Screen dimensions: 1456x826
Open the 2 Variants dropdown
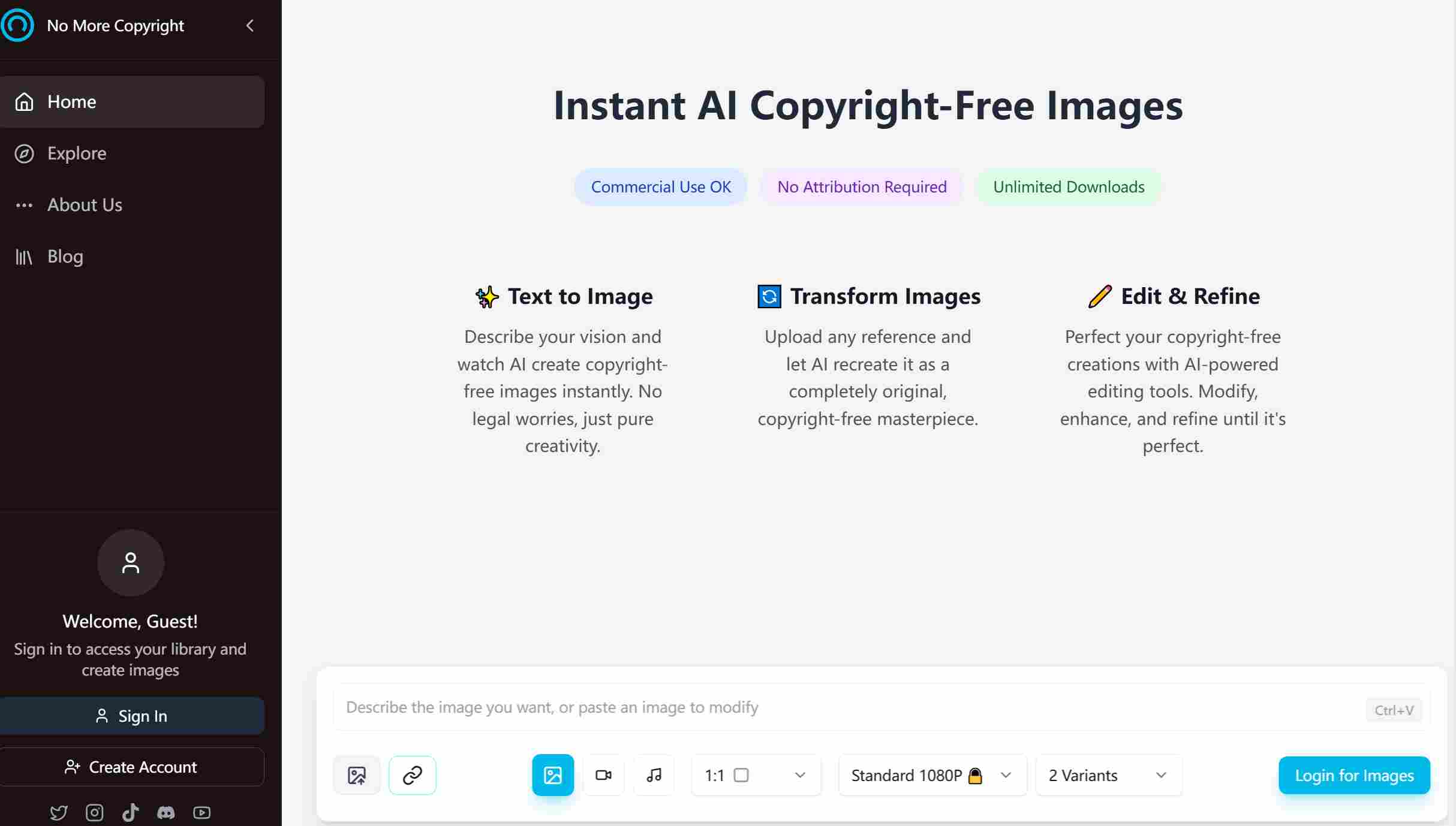coord(1108,775)
